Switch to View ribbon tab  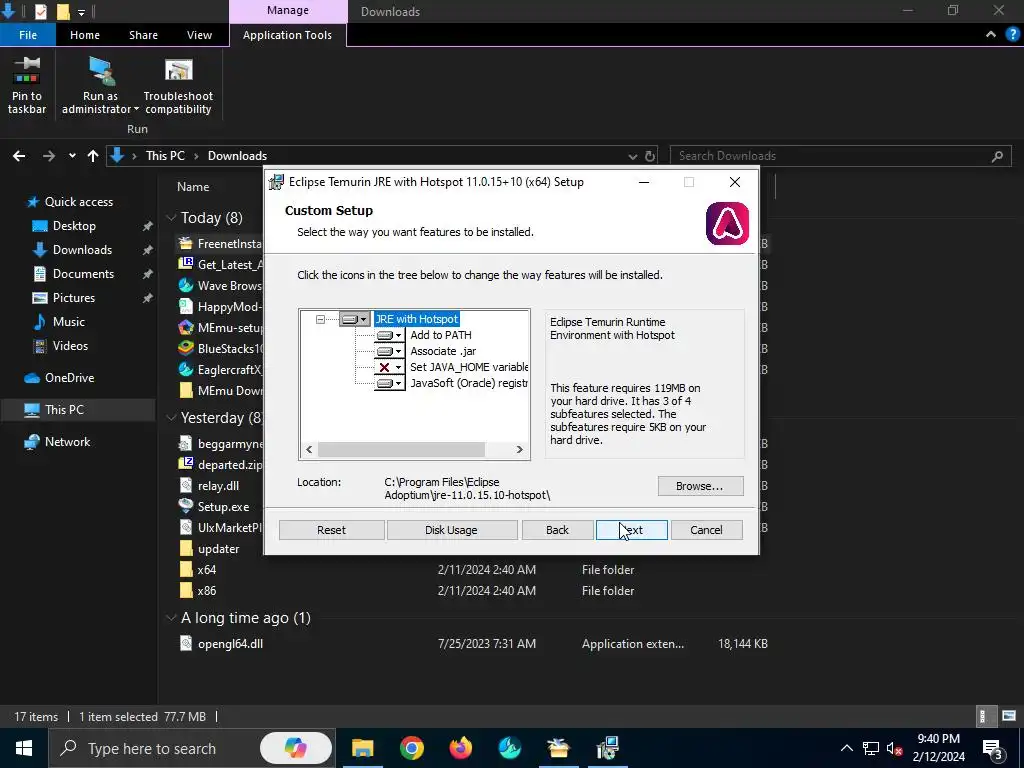tap(199, 35)
